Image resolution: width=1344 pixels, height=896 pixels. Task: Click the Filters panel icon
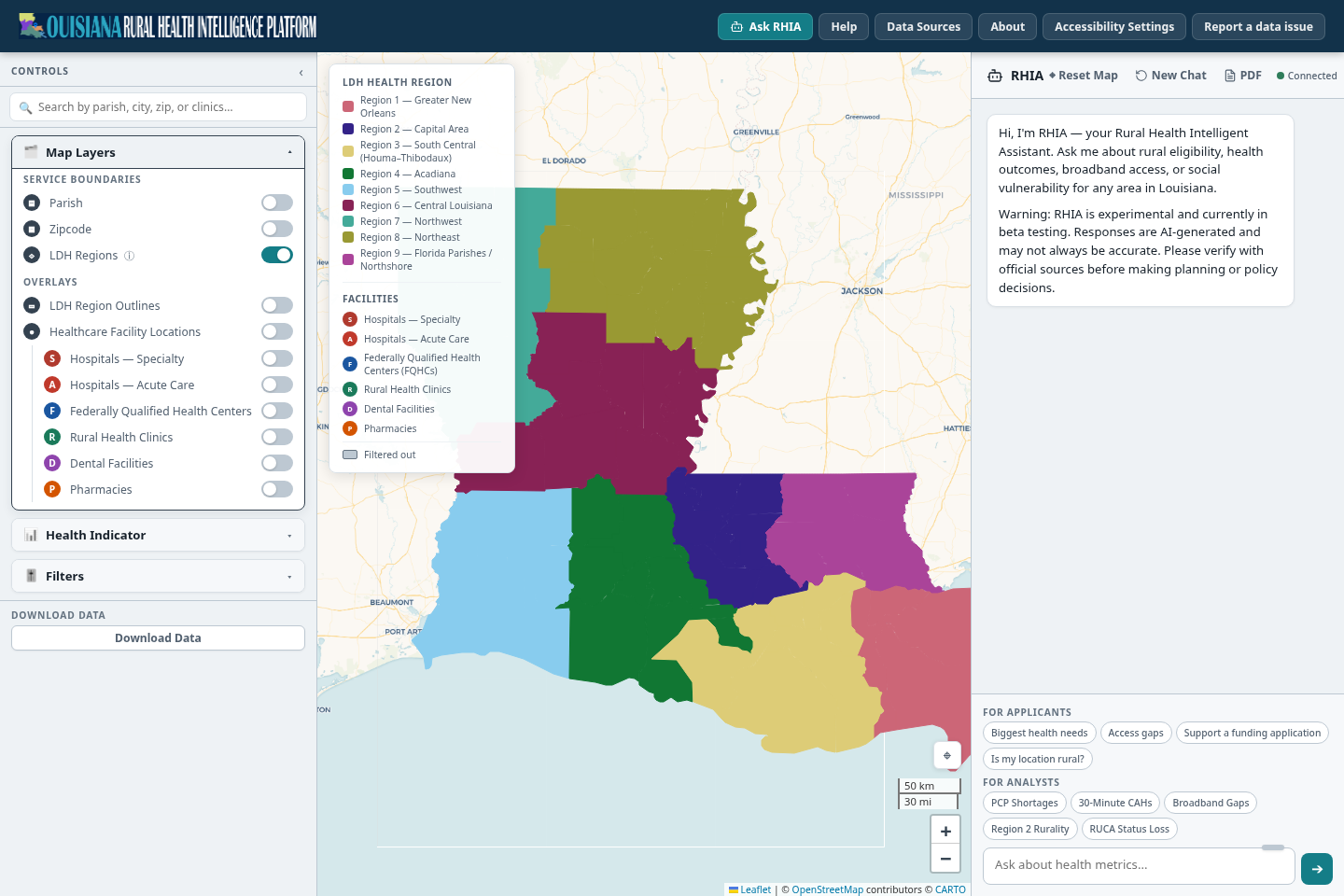[31, 576]
